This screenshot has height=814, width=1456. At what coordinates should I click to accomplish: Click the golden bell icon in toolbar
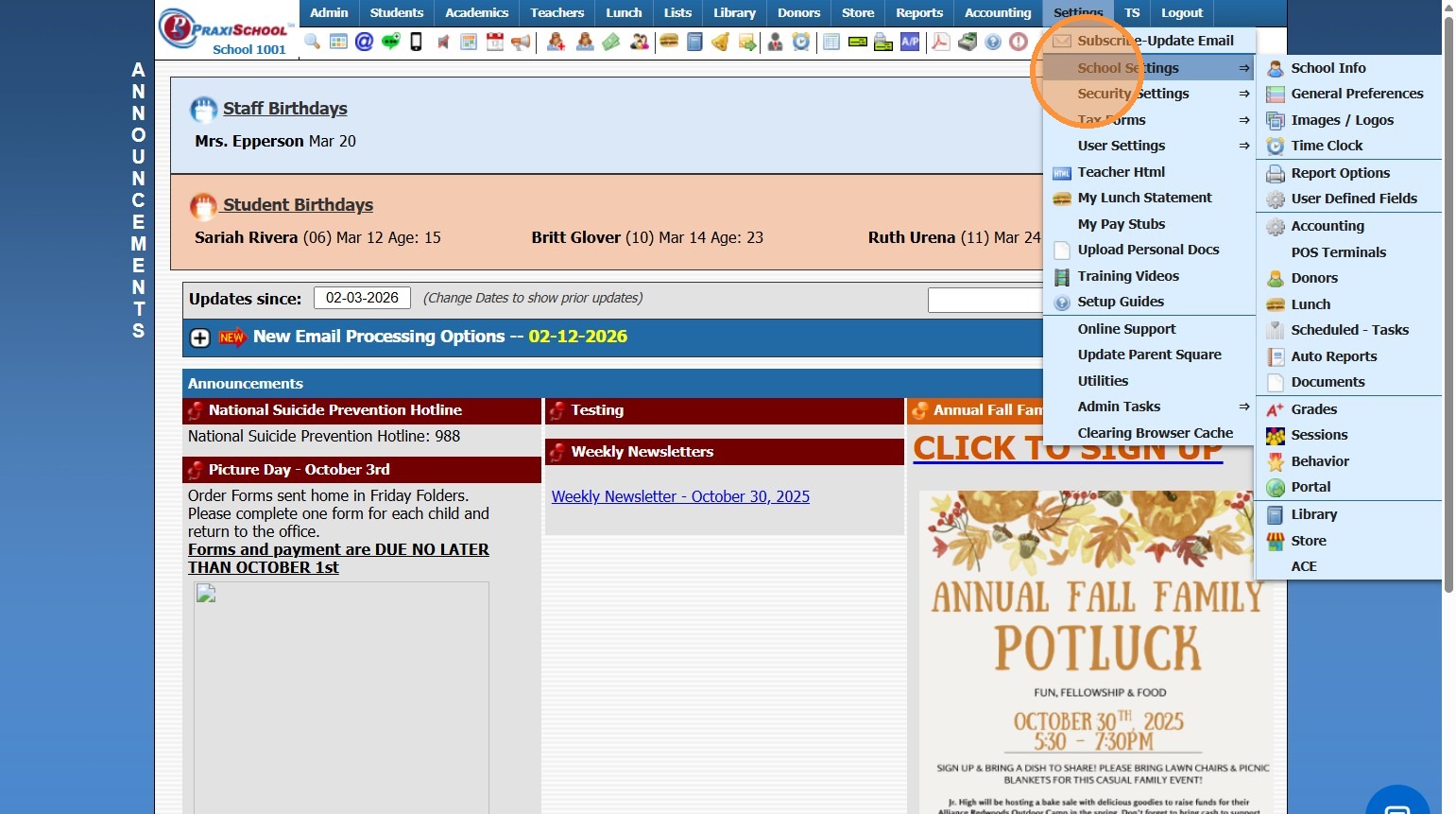720,42
